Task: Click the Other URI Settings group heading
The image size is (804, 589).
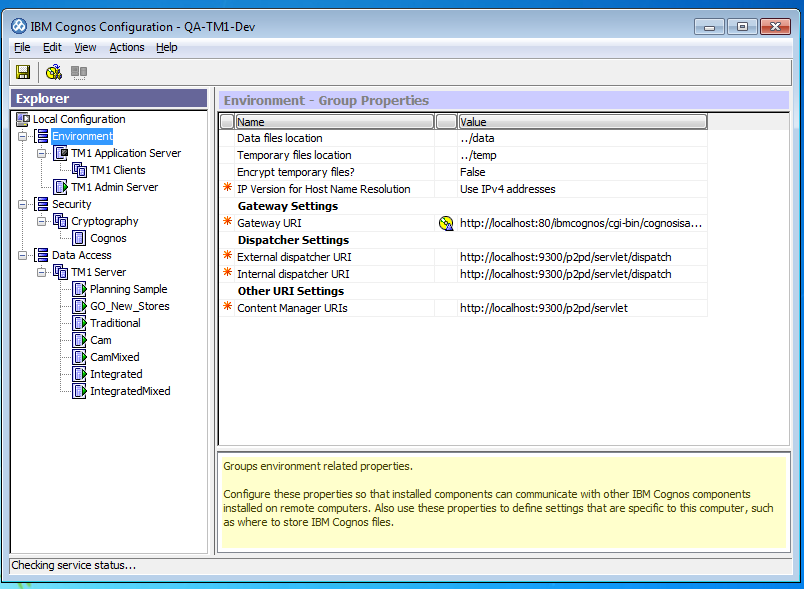Action: [x=291, y=291]
